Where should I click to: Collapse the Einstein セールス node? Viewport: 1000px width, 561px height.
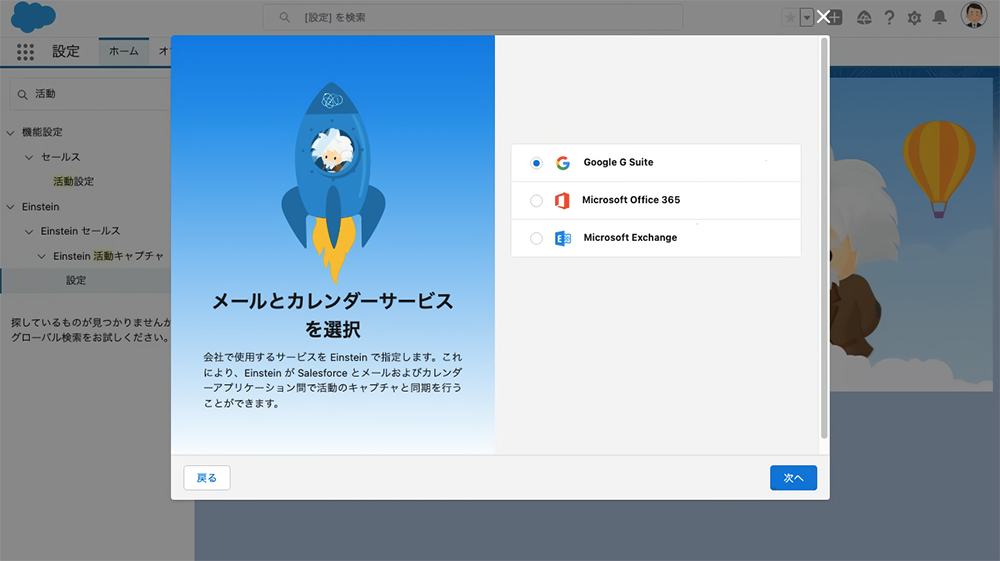[29, 231]
